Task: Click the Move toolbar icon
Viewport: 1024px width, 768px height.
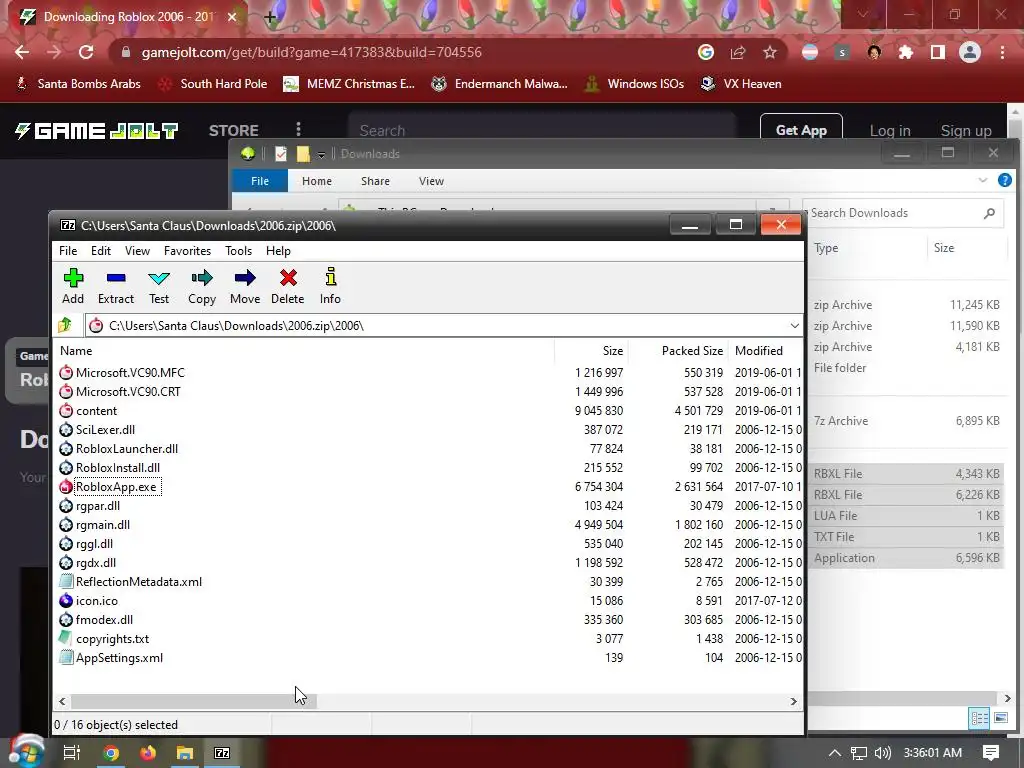Action: coord(245,278)
